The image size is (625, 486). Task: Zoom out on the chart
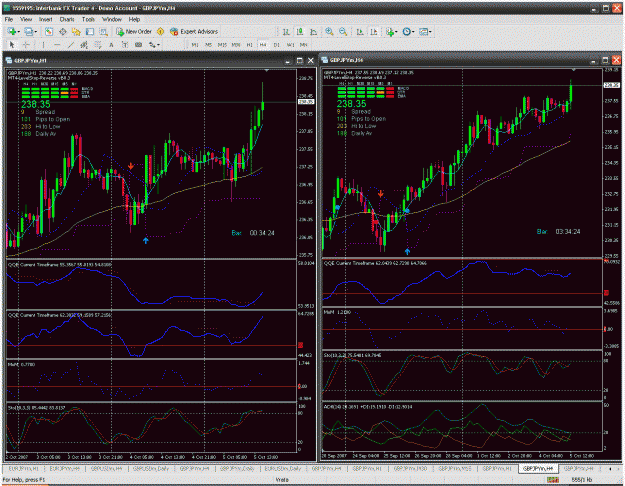[x=343, y=31]
